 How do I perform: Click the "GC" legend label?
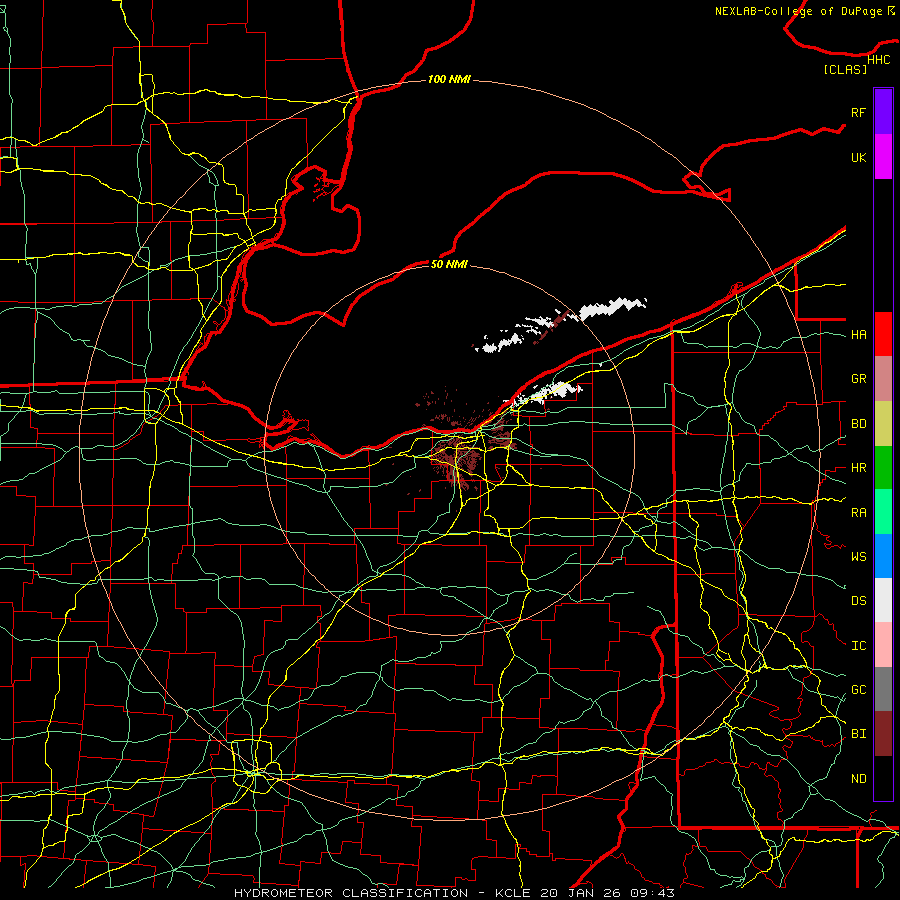[858, 690]
